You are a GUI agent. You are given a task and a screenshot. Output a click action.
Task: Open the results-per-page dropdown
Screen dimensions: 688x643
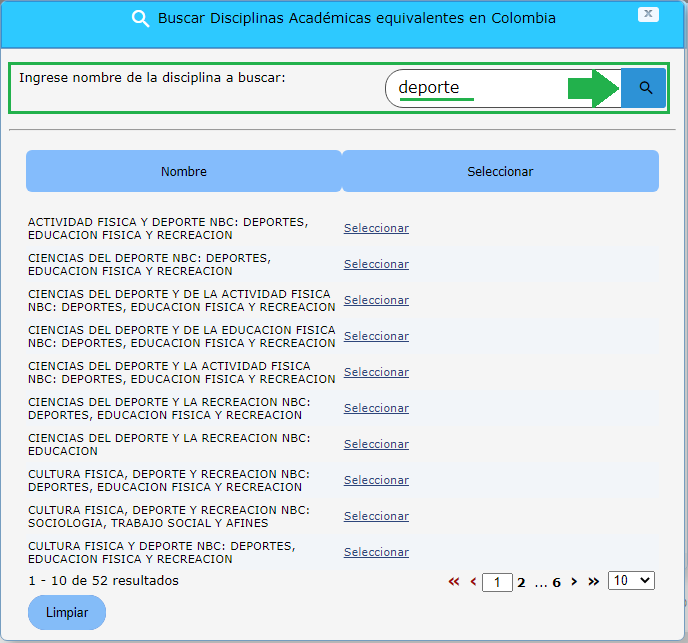631,580
